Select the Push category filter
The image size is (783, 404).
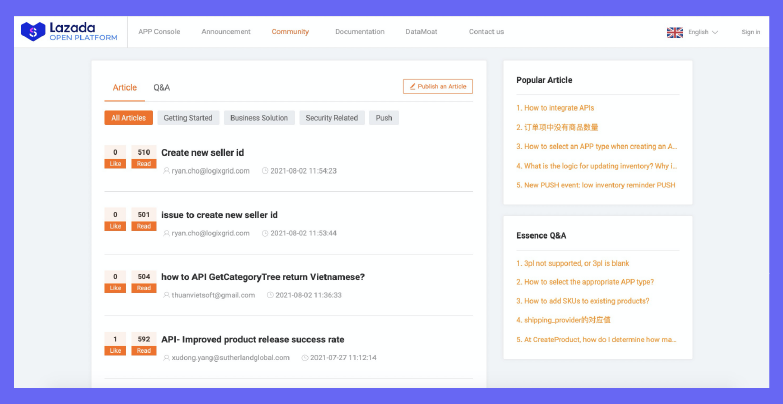pyautogui.click(x=383, y=118)
